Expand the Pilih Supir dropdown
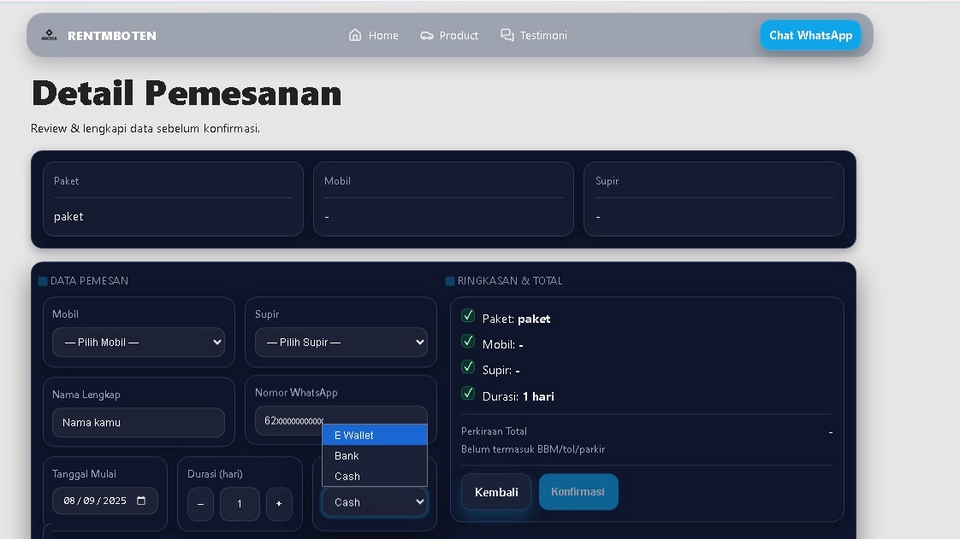This screenshot has width=960, height=539. (341, 342)
